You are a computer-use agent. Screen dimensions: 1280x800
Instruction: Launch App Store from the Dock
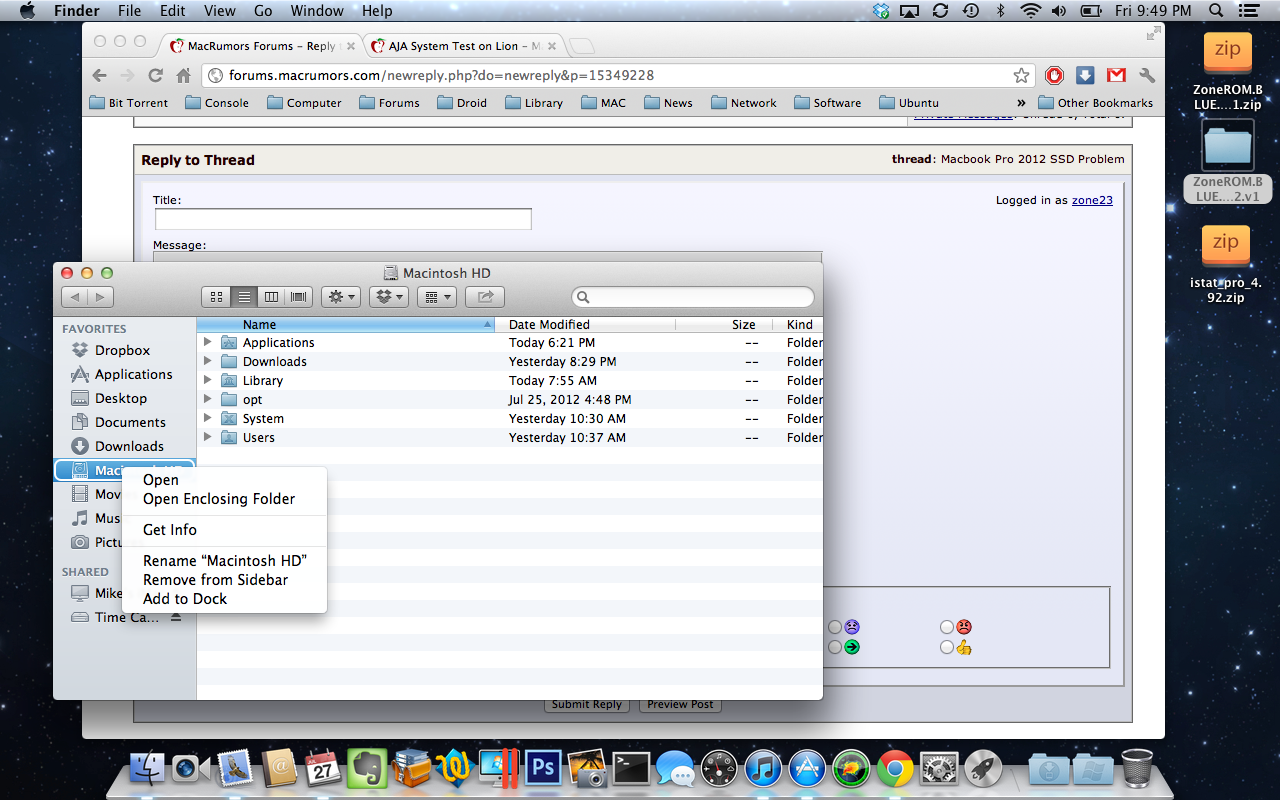pyautogui.click(x=807, y=769)
